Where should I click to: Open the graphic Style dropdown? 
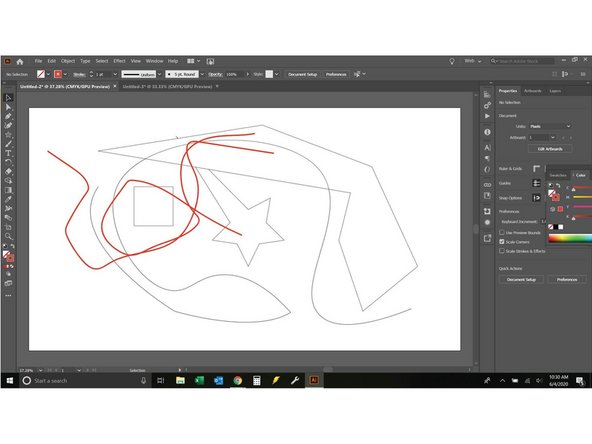coord(277,74)
